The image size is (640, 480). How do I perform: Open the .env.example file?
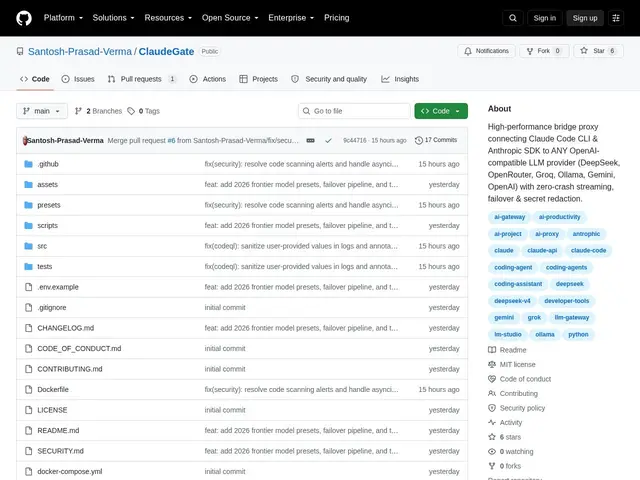coord(58,287)
